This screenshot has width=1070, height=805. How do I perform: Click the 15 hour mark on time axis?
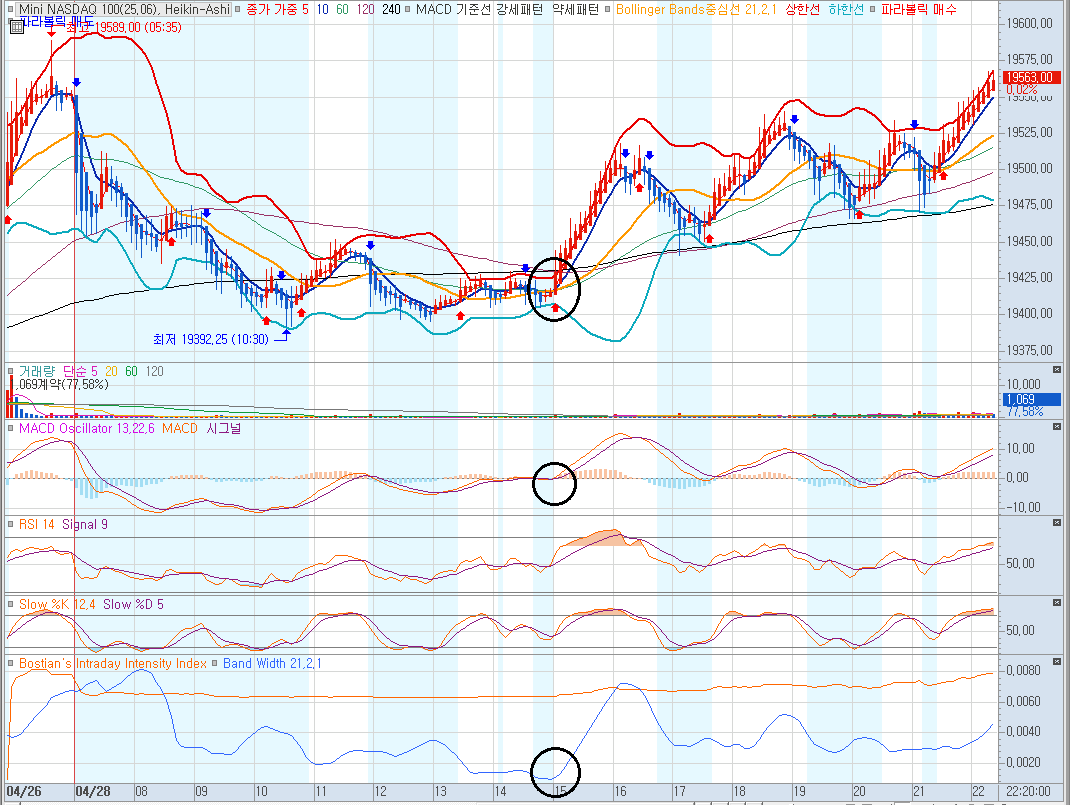coord(559,791)
